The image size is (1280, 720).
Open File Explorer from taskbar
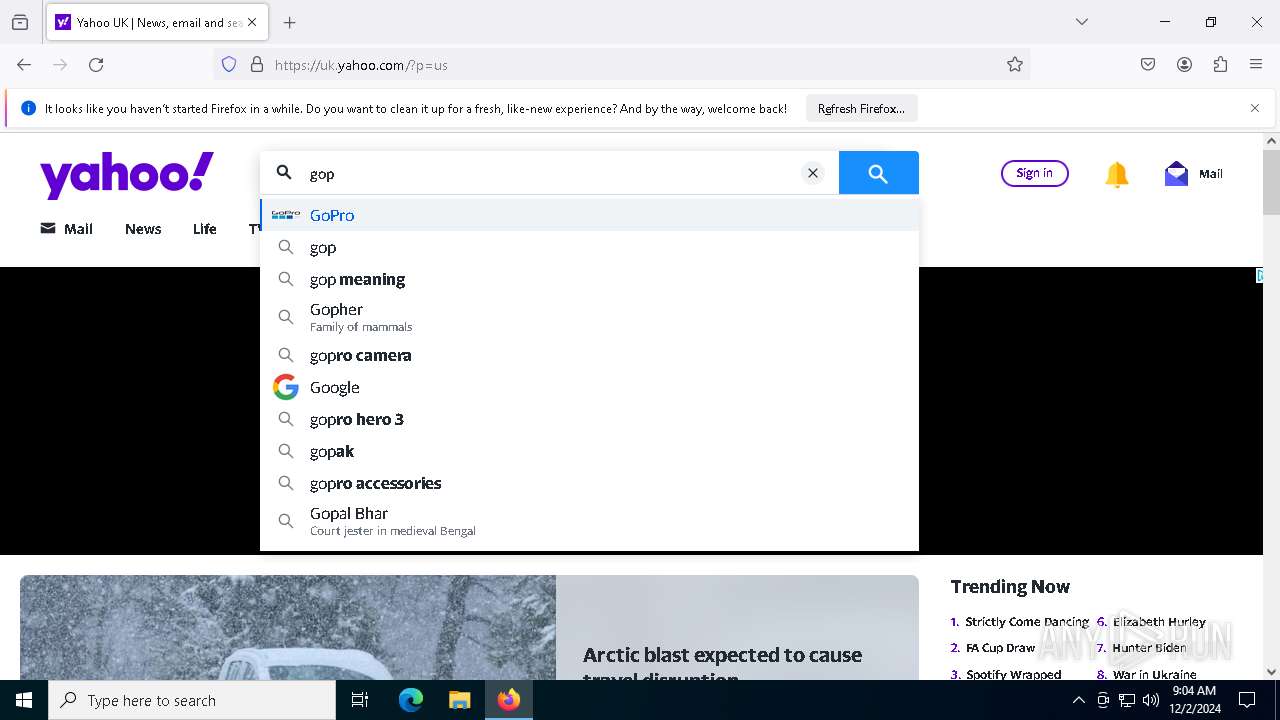[x=459, y=700]
